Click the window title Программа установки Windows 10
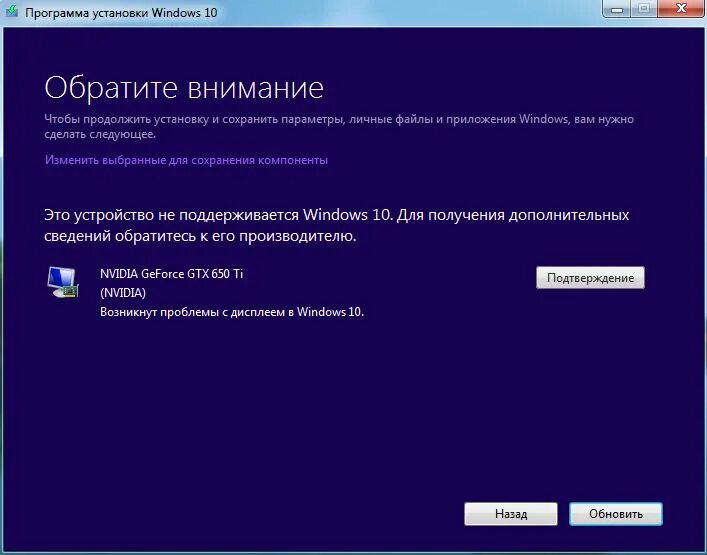Viewport: 707px width, 555px height. (x=121, y=12)
